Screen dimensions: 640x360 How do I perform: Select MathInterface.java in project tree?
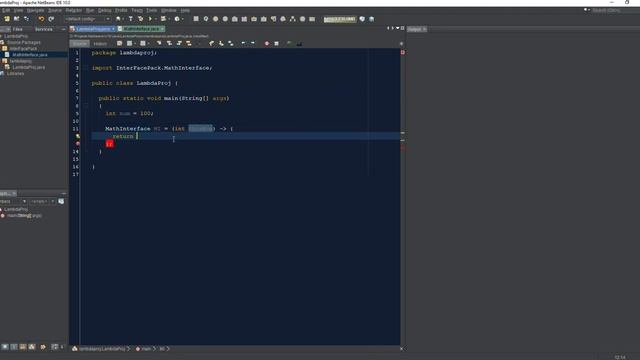pos(29,55)
